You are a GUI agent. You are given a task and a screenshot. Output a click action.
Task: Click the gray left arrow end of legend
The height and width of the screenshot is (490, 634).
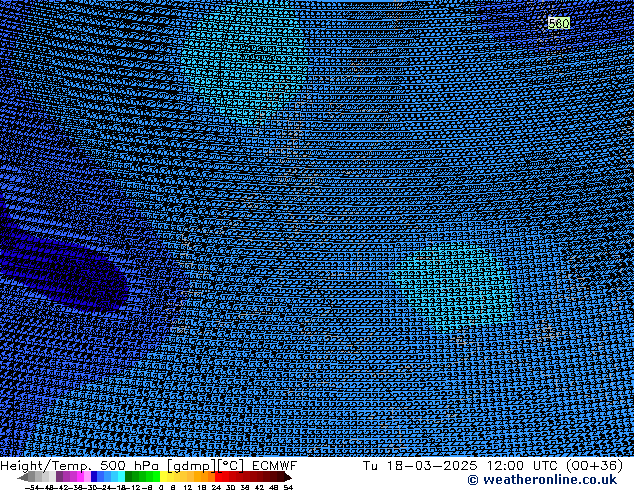point(23,477)
